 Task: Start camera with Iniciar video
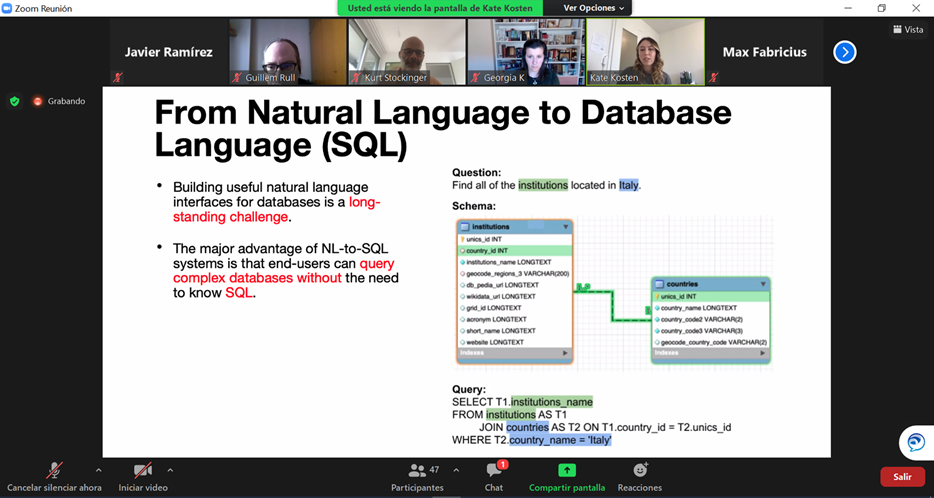pyautogui.click(x=142, y=478)
